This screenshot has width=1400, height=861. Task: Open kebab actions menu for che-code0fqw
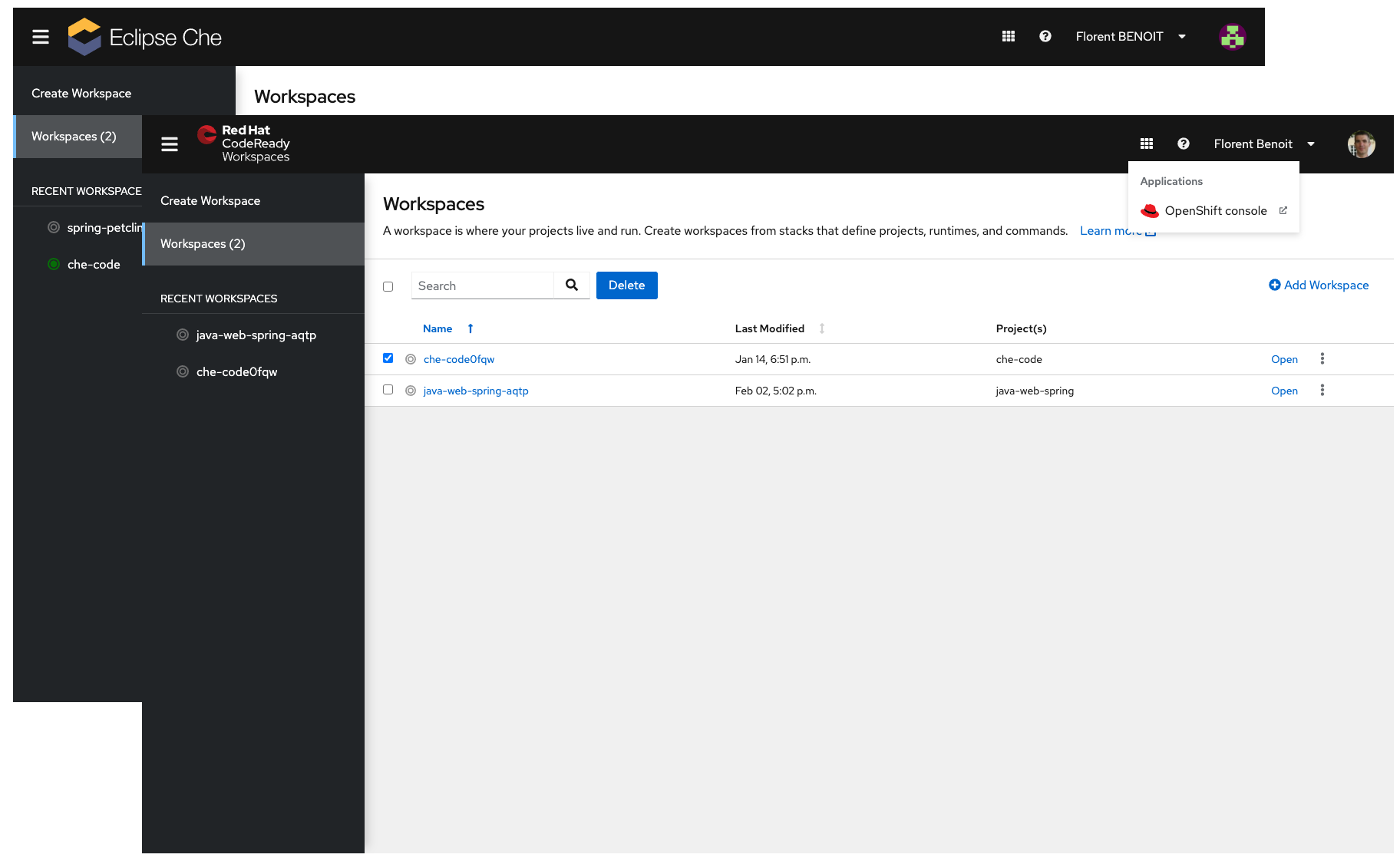pos(1322,358)
